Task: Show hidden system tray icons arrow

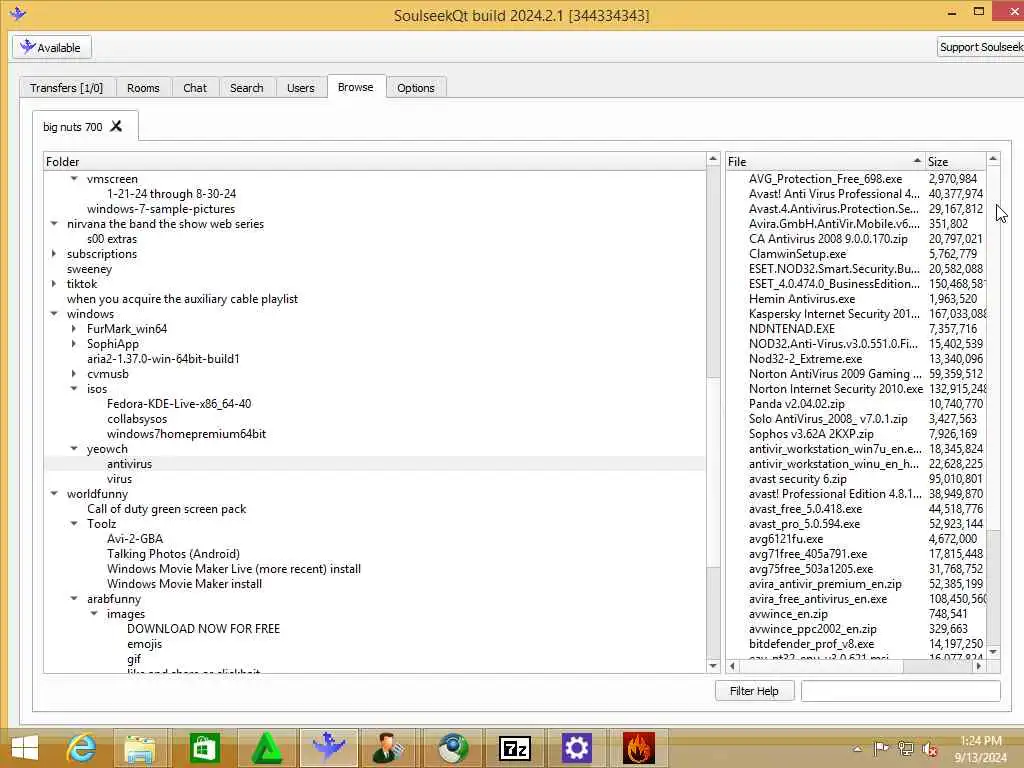Action: (857, 748)
